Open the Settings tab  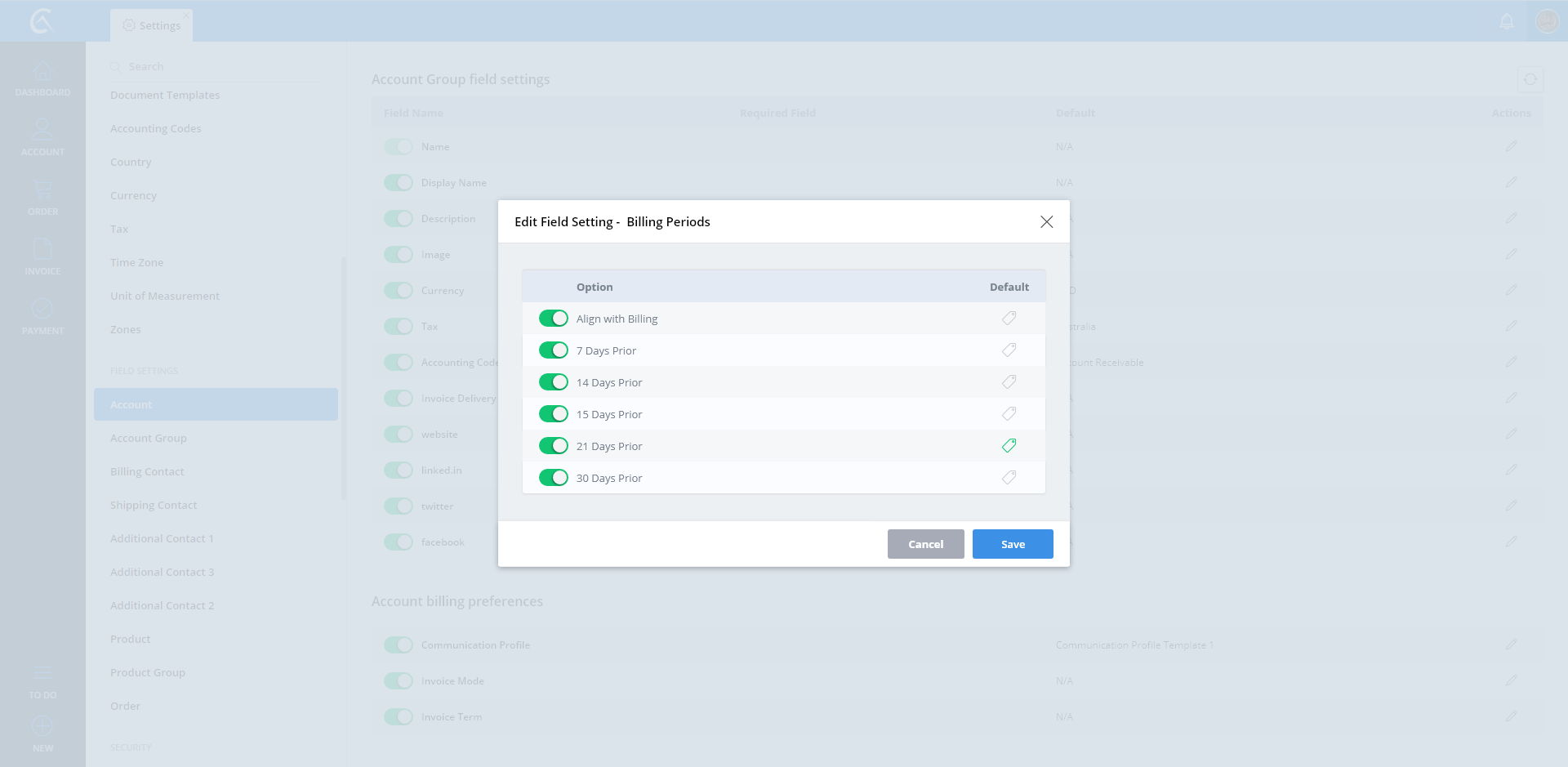152,25
